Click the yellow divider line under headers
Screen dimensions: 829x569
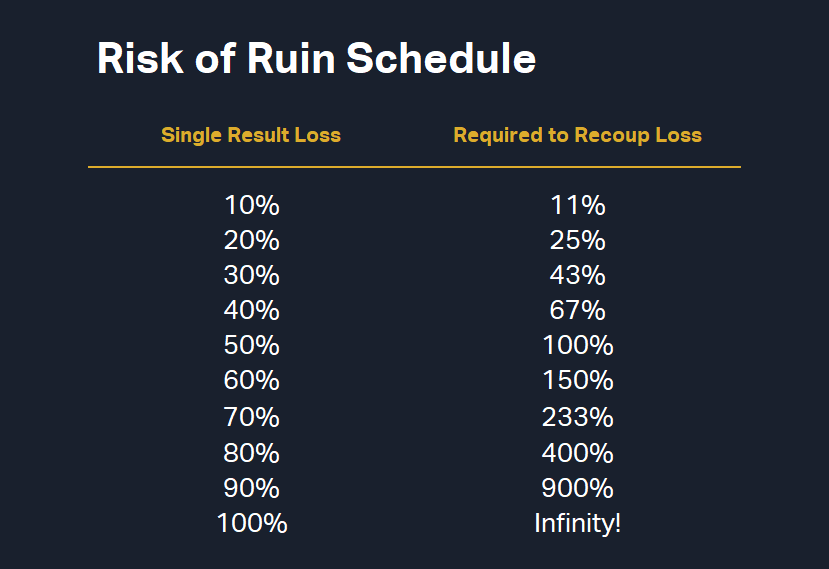414,167
